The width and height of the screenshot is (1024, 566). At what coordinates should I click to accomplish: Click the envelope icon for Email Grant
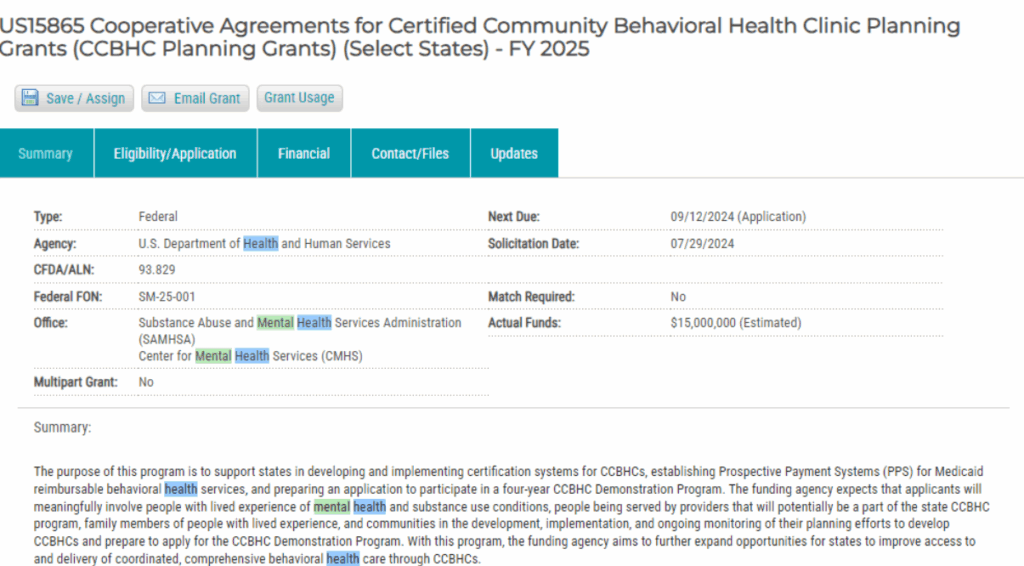point(158,98)
